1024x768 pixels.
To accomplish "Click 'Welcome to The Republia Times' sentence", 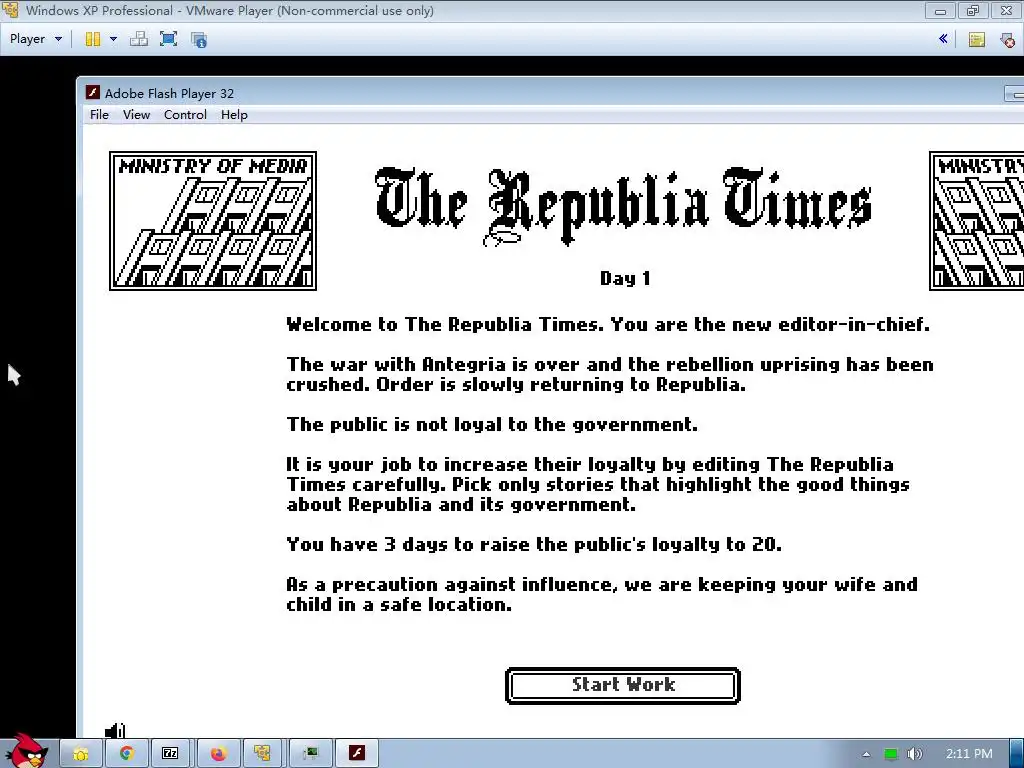I will click(608, 325).
